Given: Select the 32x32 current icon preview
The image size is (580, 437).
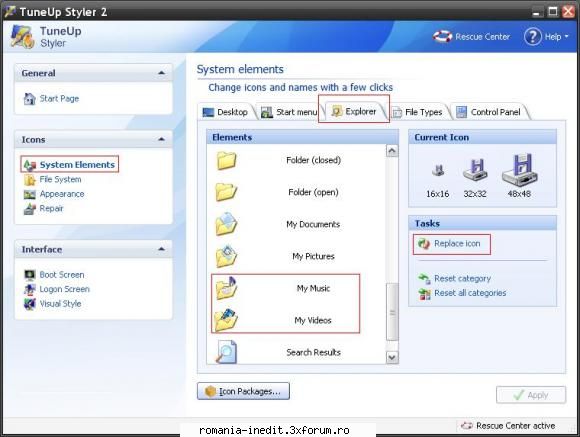Looking at the screenshot, I should coord(475,169).
